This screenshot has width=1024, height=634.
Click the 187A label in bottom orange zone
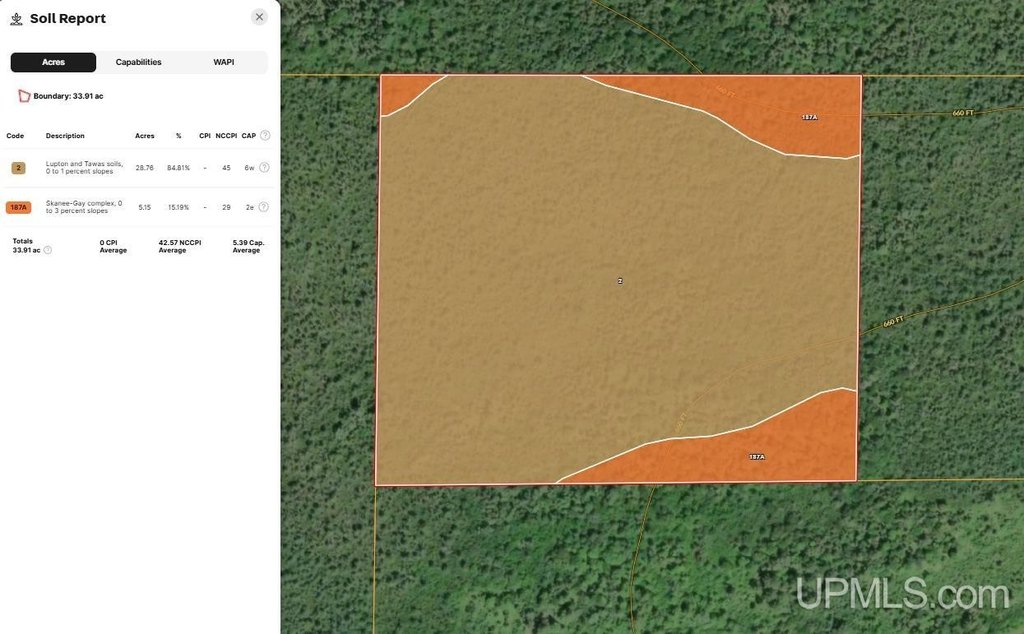pos(756,457)
